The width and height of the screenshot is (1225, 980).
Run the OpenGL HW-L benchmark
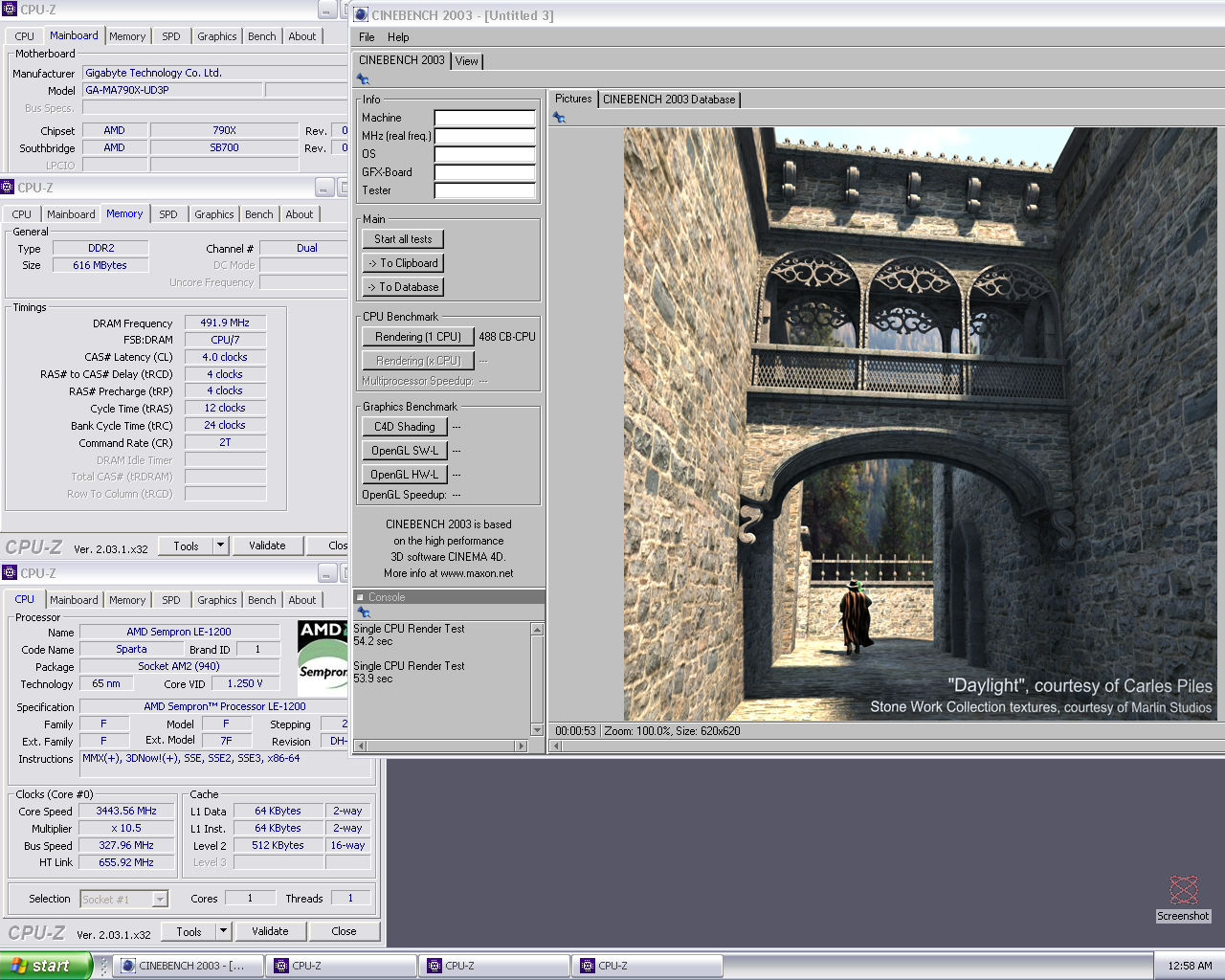[x=405, y=475]
